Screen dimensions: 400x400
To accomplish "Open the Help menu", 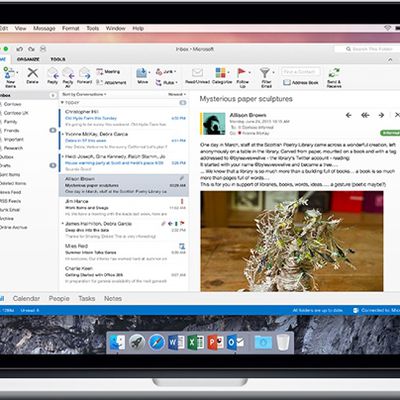I will (138, 28).
